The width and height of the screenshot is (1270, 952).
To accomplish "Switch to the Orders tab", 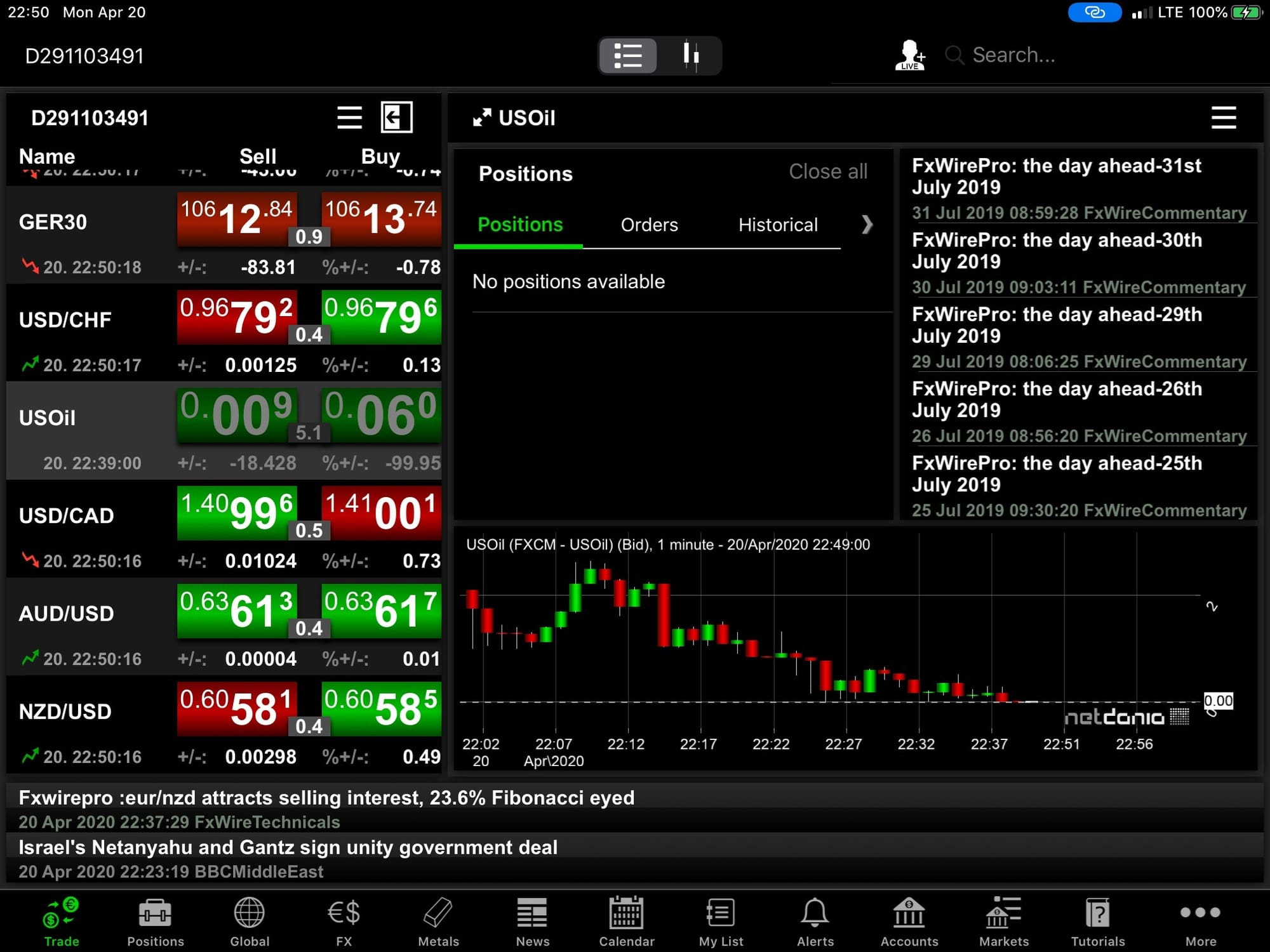I will pos(649,225).
